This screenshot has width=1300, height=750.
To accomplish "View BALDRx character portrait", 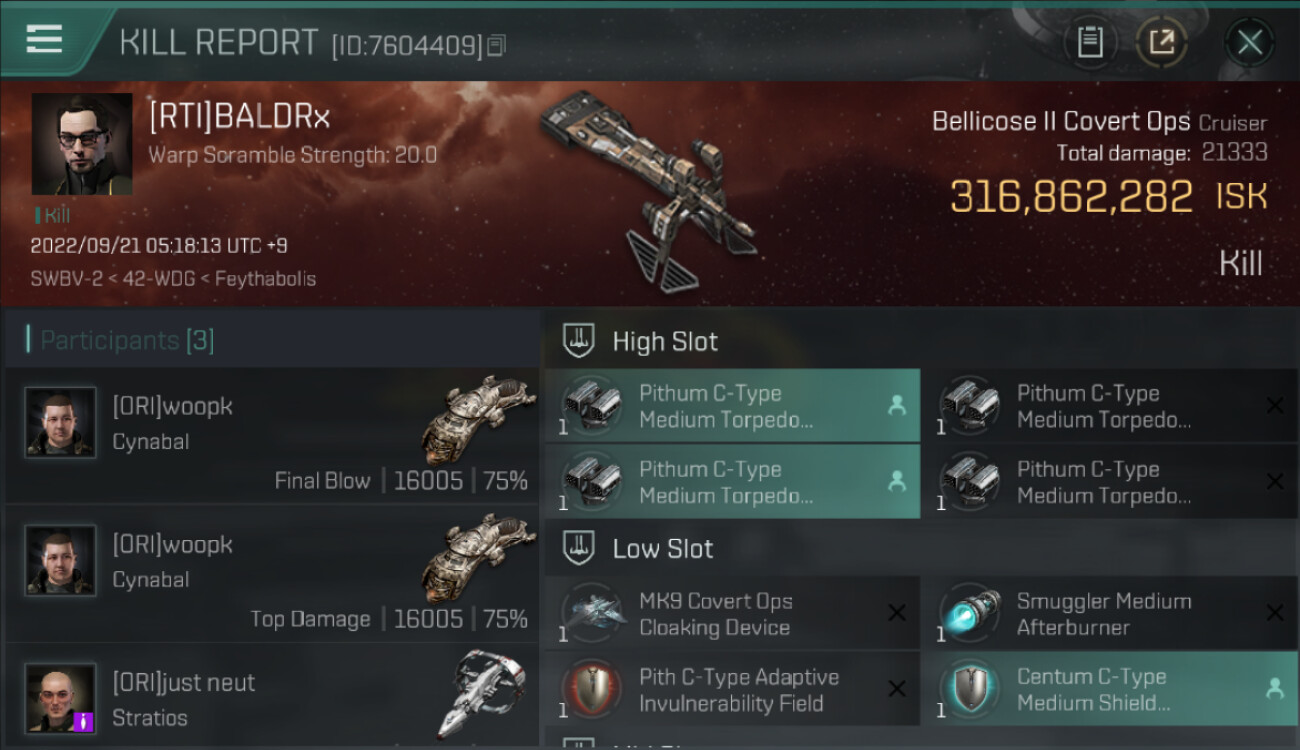I will 82,144.
